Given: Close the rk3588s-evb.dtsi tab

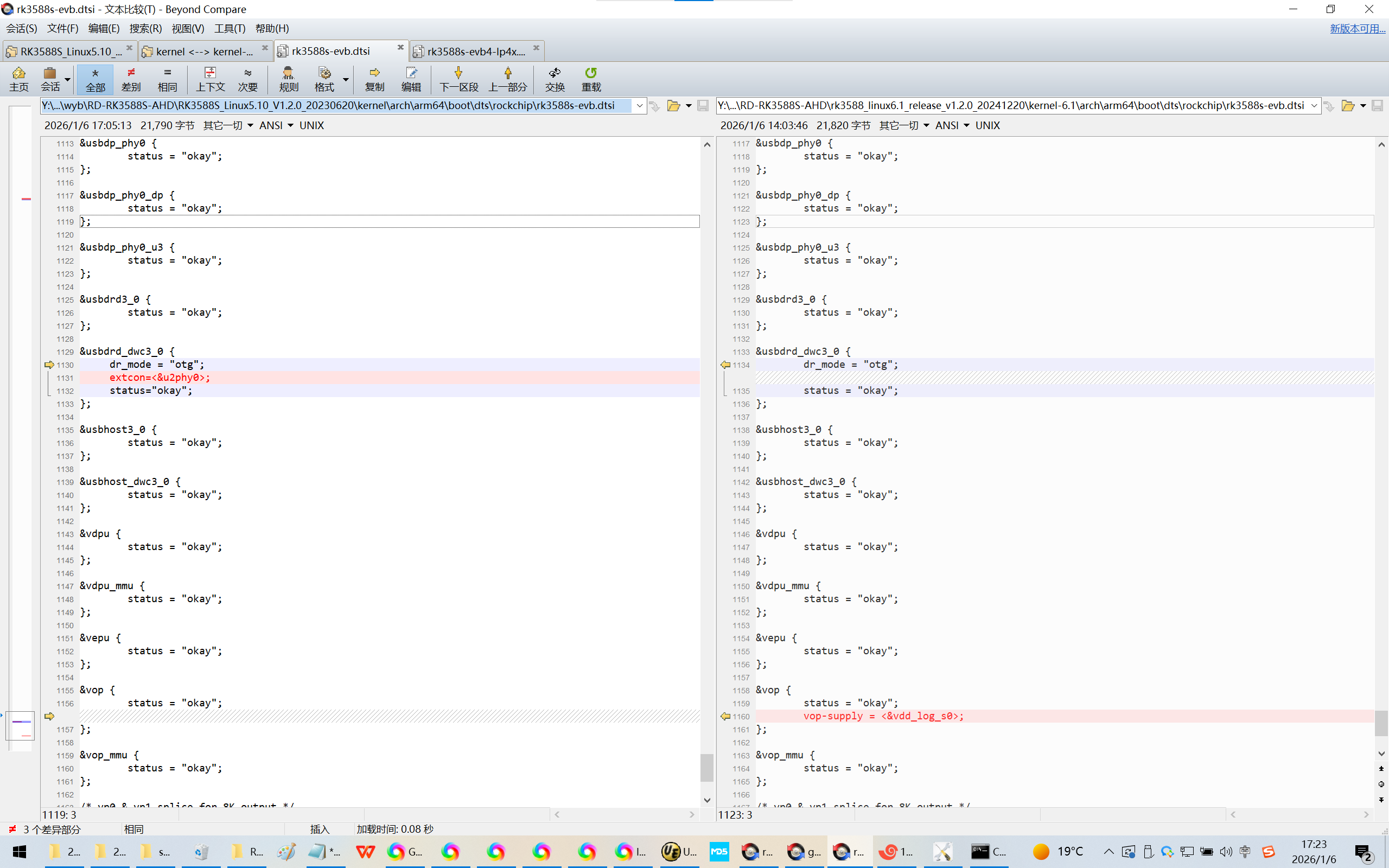Looking at the screenshot, I should (x=400, y=48).
